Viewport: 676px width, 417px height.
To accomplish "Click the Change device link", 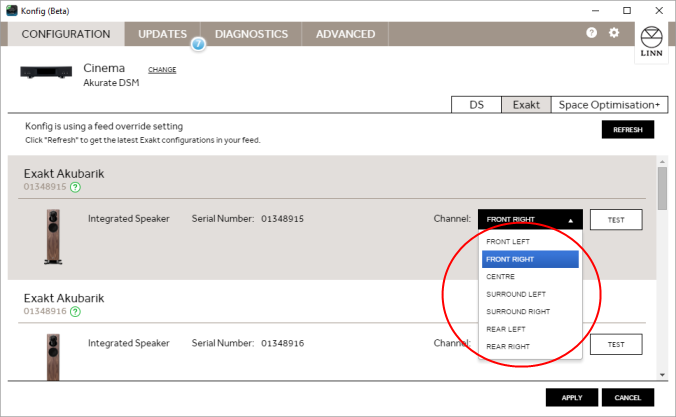I will click(x=162, y=69).
